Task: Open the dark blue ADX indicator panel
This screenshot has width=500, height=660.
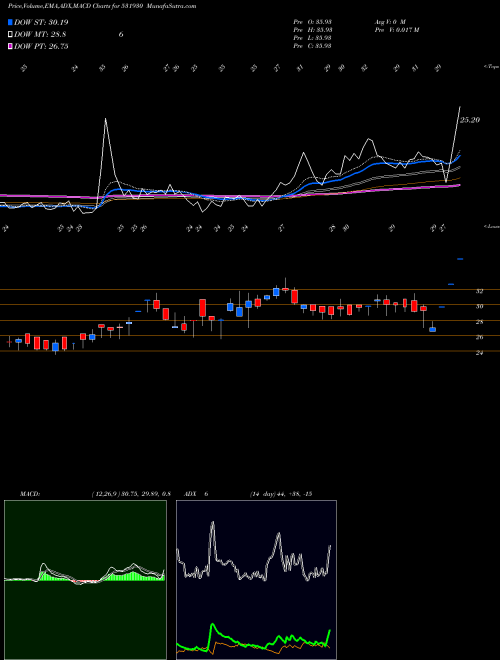Action: [256, 580]
